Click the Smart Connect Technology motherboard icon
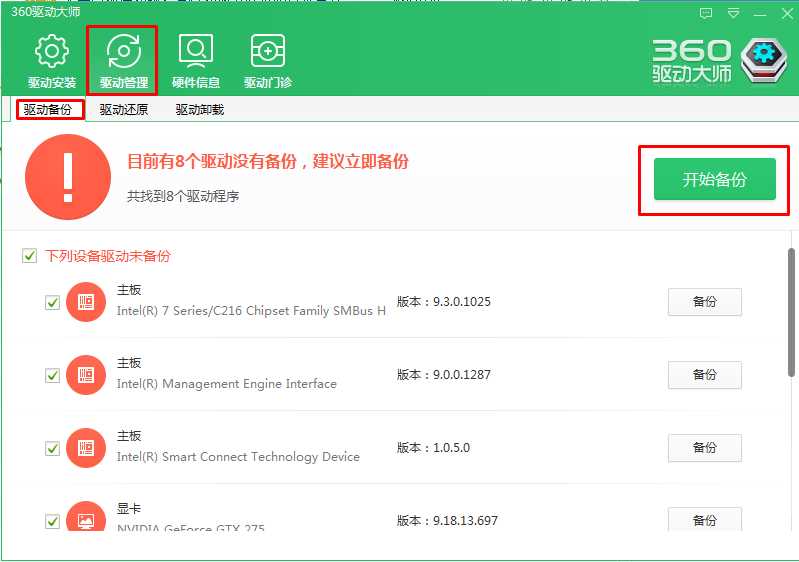The width and height of the screenshot is (799, 562). [x=86, y=448]
